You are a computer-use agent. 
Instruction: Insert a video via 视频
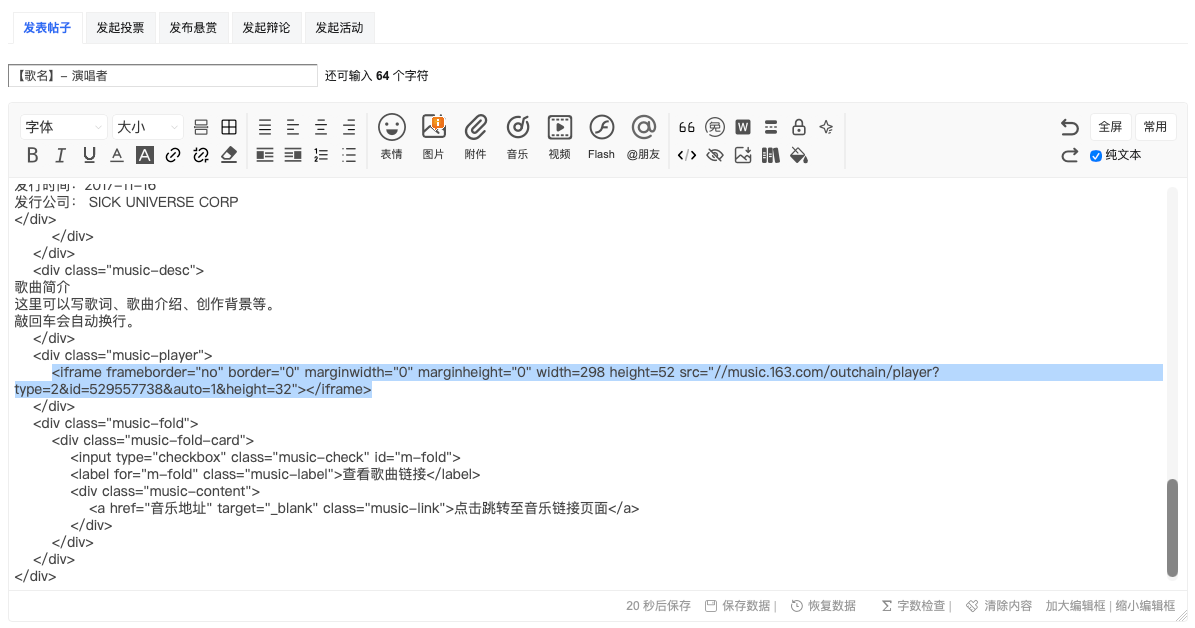coord(559,136)
